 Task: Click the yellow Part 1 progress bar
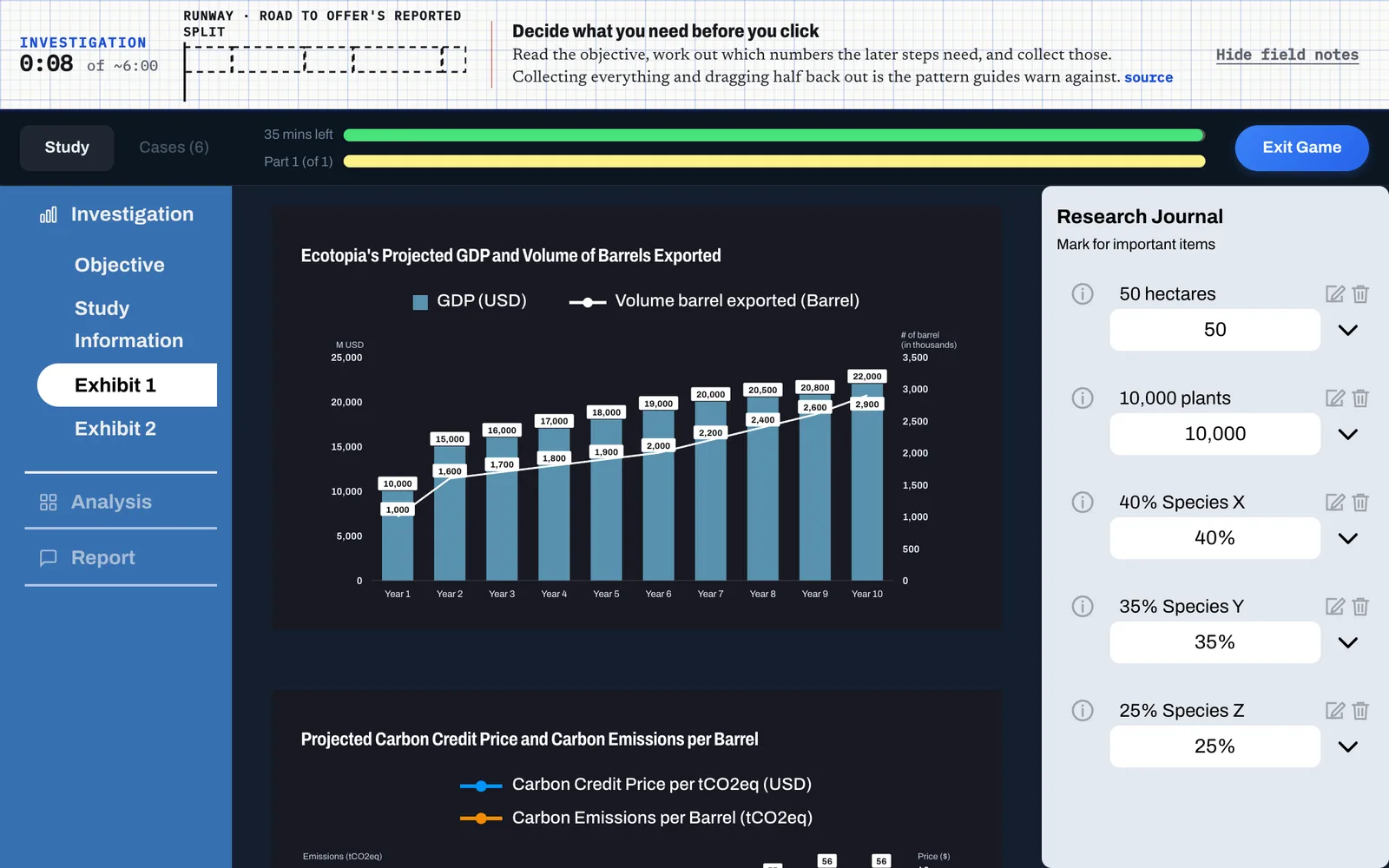[774, 161]
